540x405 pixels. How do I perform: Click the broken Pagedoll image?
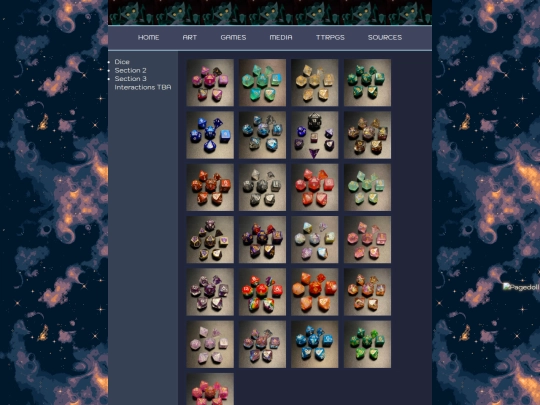coord(521,287)
